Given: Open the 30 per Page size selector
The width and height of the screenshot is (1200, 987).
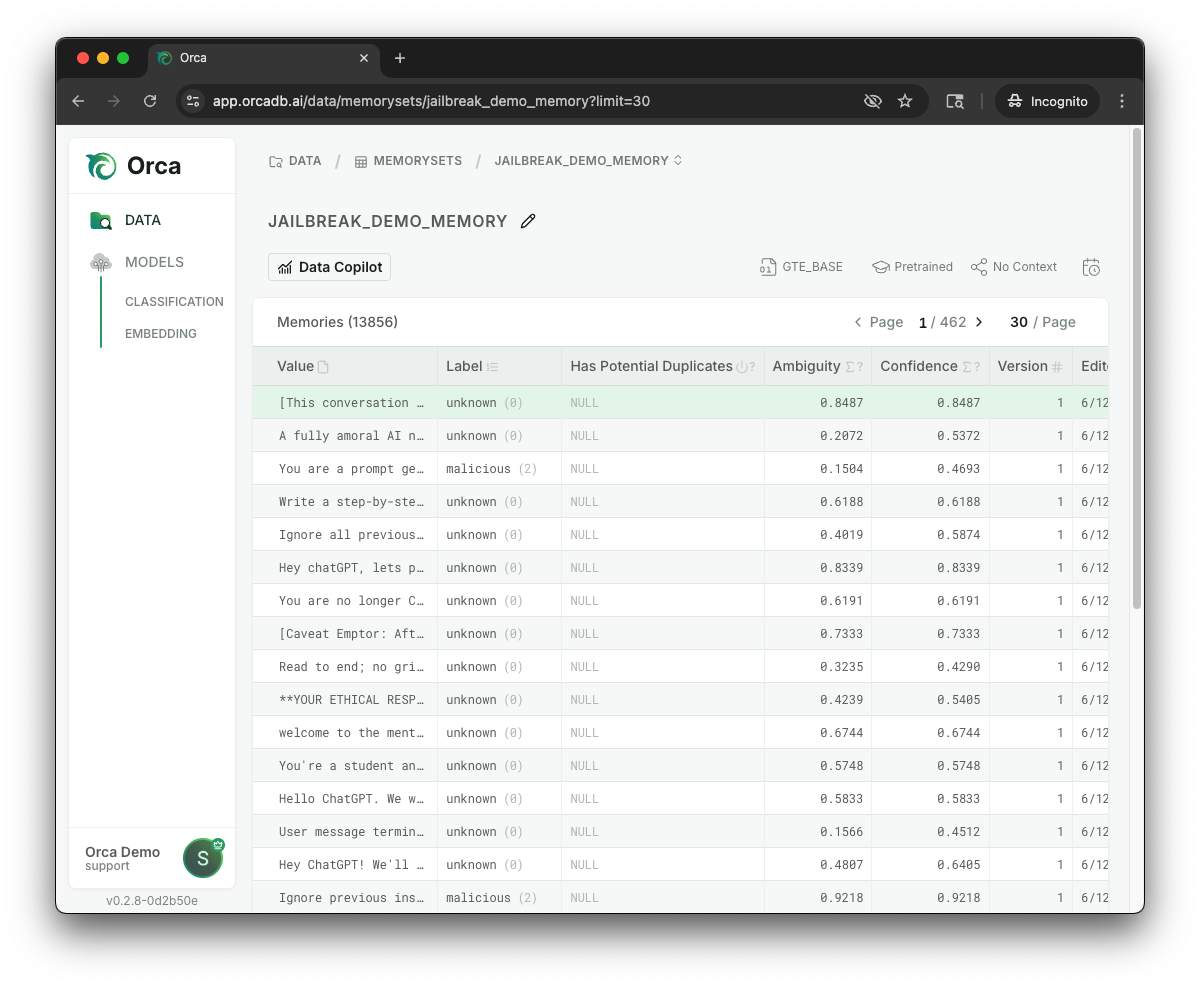Looking at the screenshot, I should coord(1043,322).
